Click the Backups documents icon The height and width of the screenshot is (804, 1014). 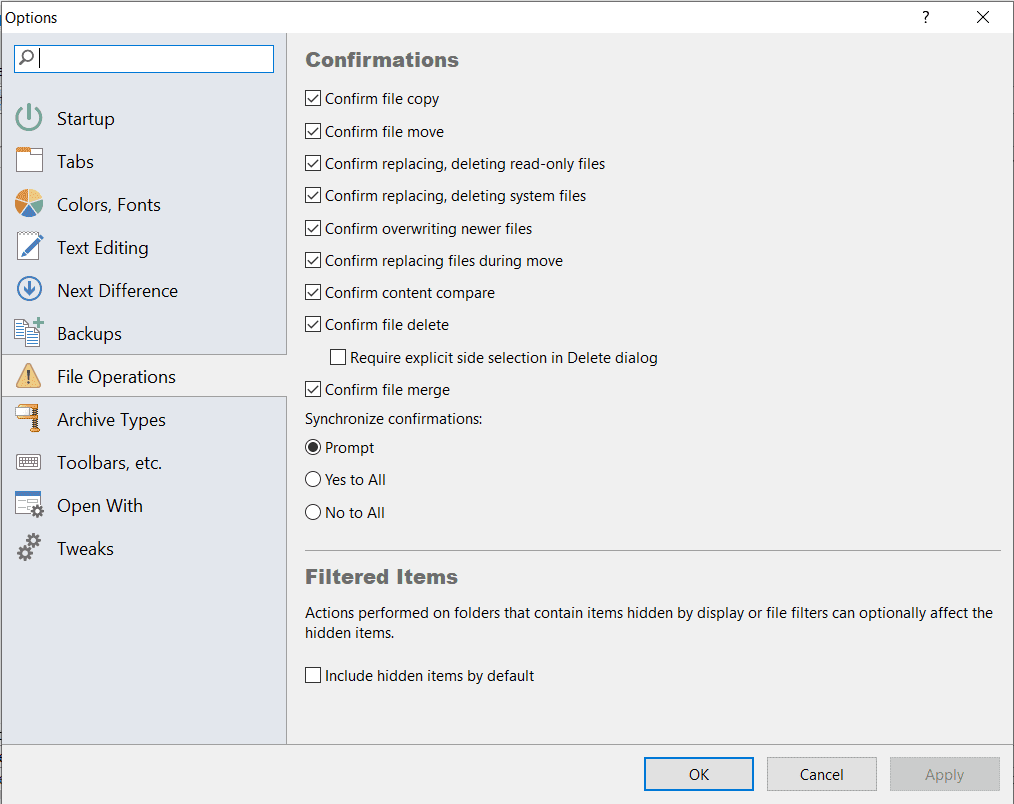point(29,333)
